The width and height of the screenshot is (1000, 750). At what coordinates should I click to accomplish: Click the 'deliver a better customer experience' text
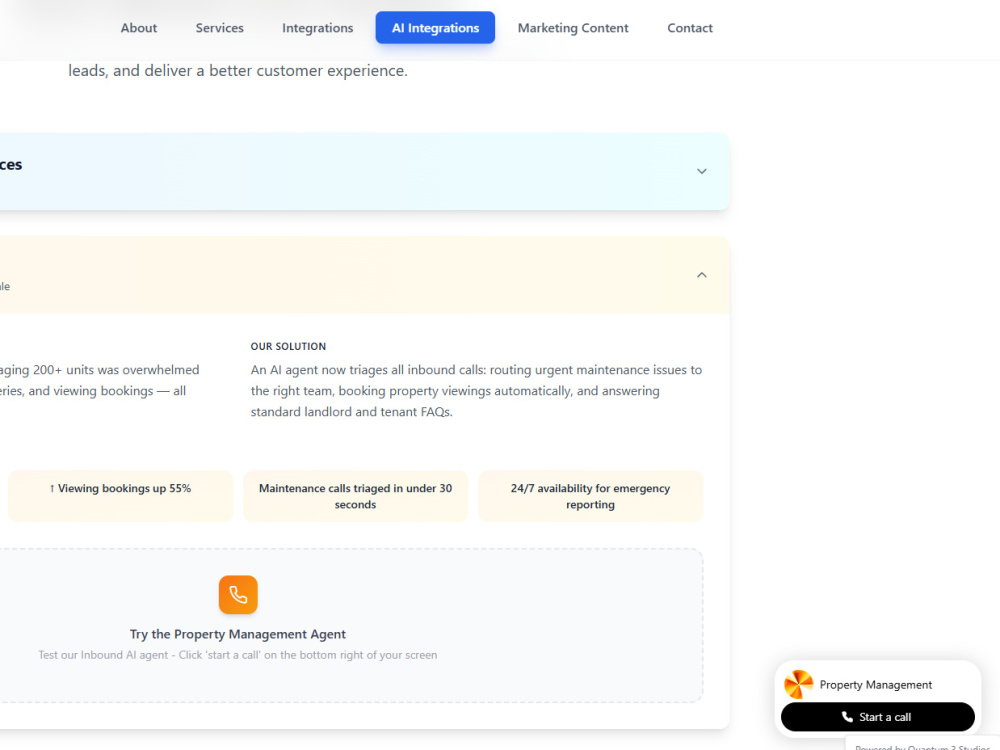point(276,70)
